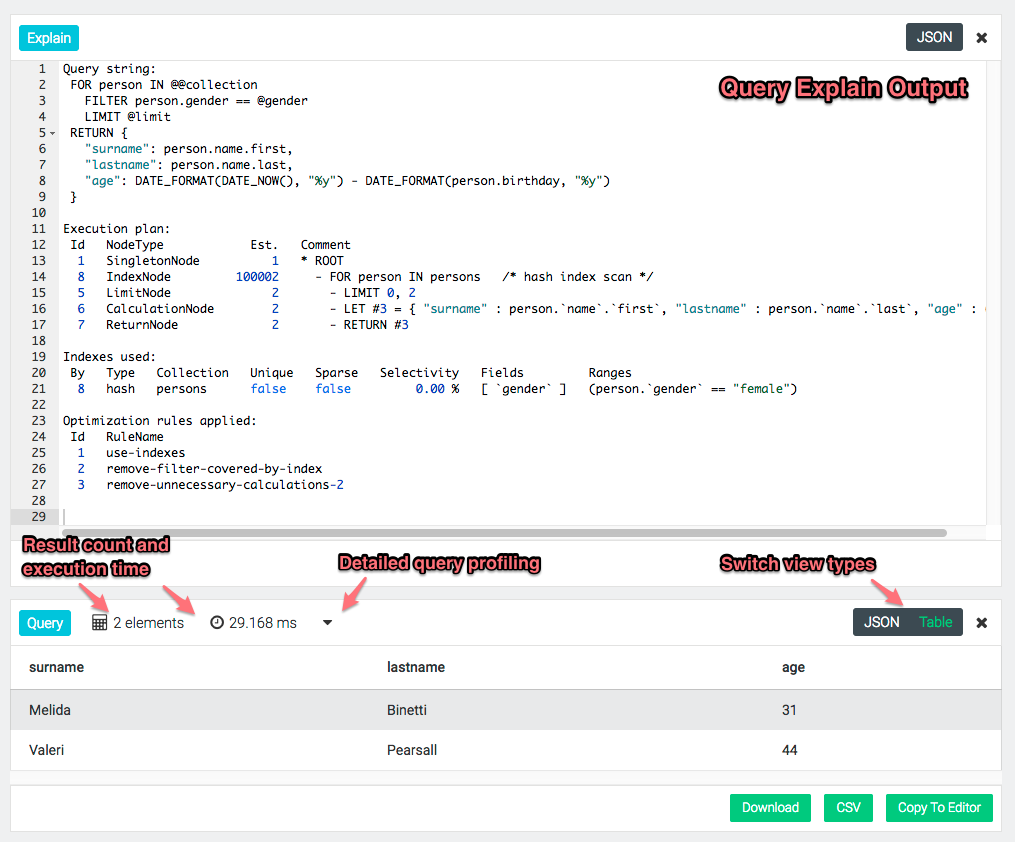This screenshot has height=842, width=1015.
Task: Click the Explain label button
Action: click(x=49, y=38)
